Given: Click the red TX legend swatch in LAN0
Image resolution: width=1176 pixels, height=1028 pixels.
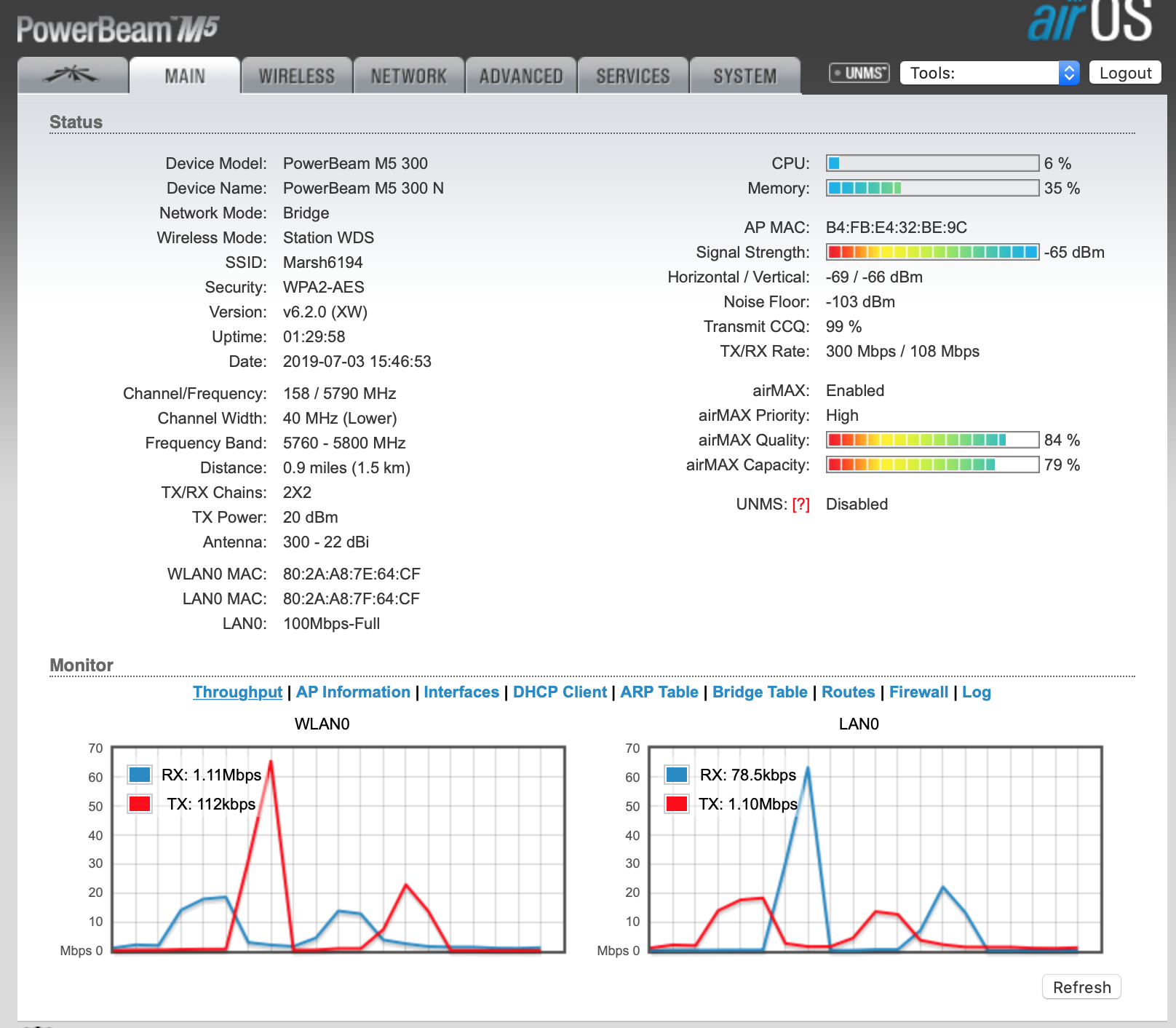Looking at the screenshot, I should click(677, 804).
